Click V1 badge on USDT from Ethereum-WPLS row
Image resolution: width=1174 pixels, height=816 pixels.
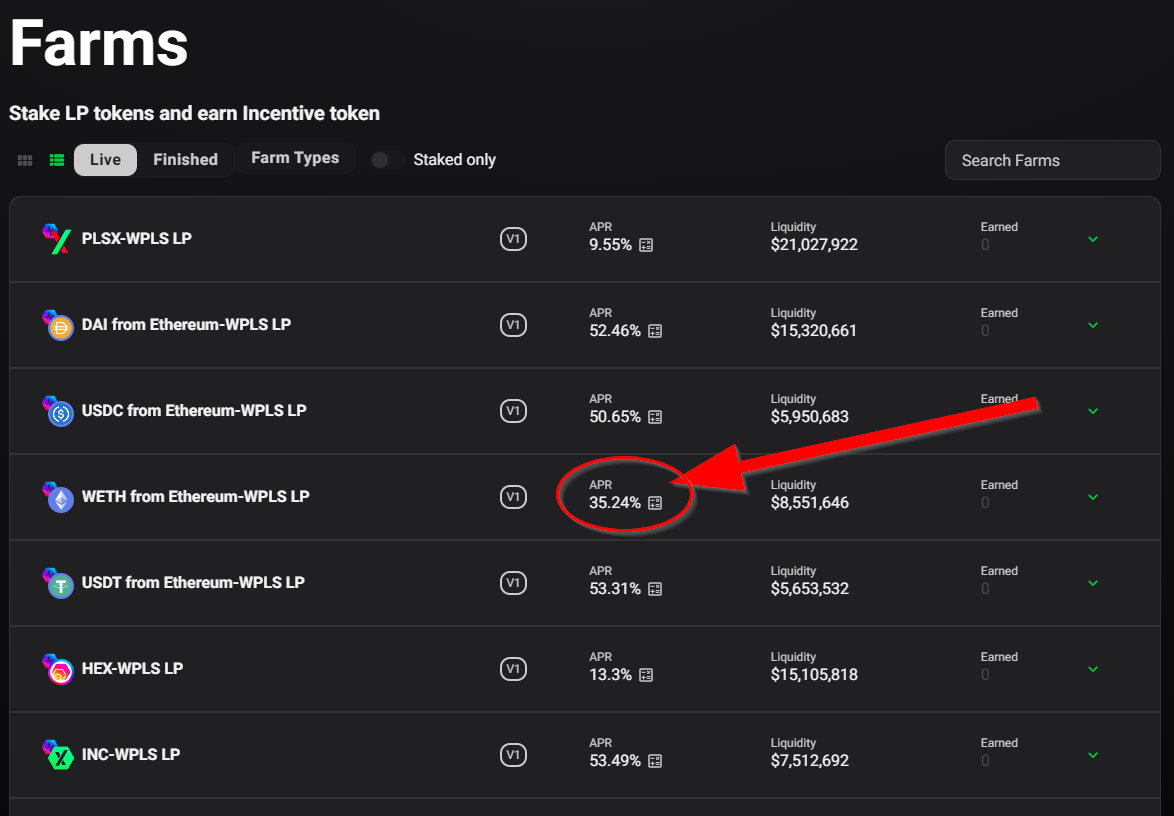point(513,583)
